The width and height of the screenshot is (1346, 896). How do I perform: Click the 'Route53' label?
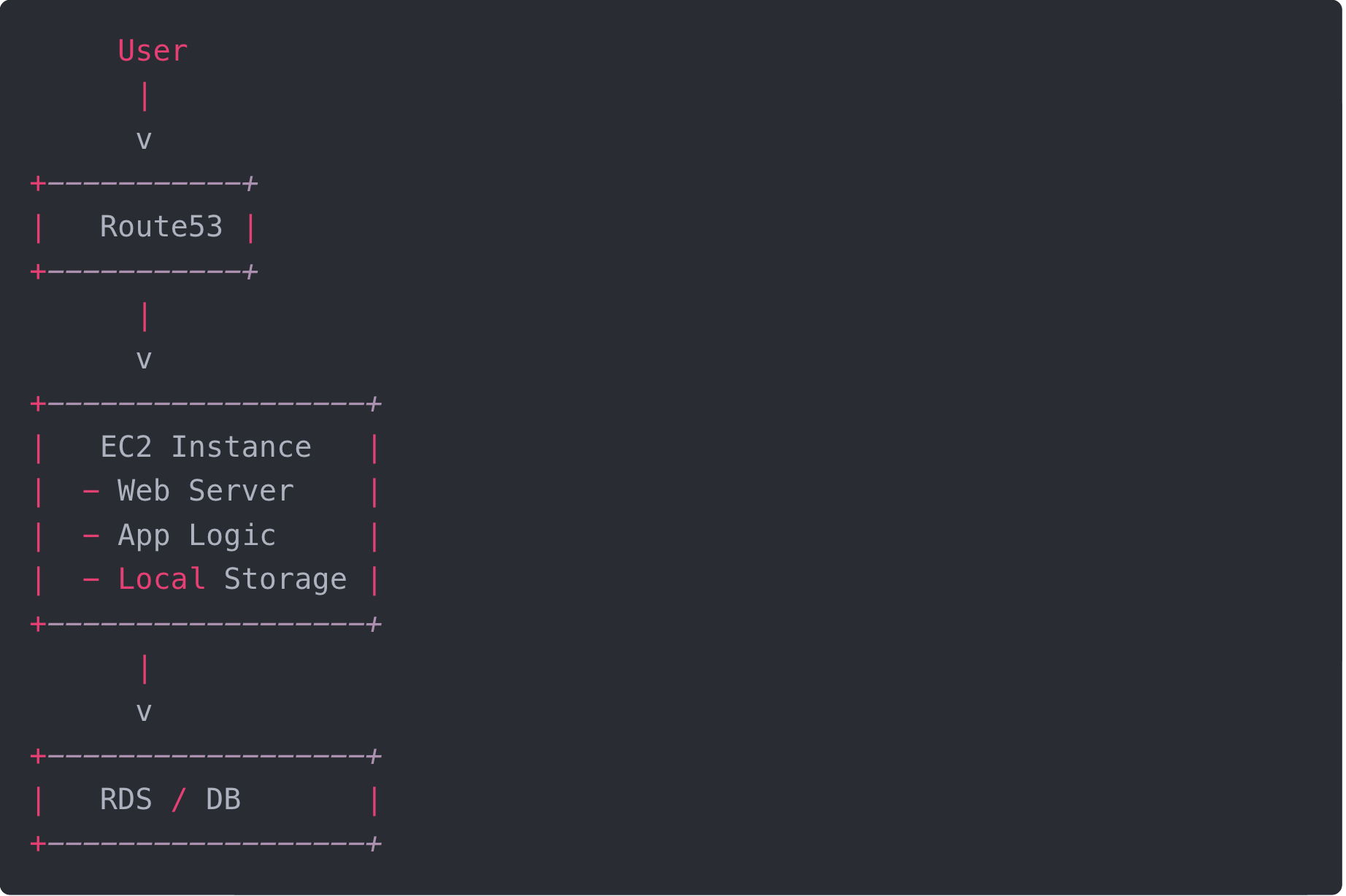(161, 227)
